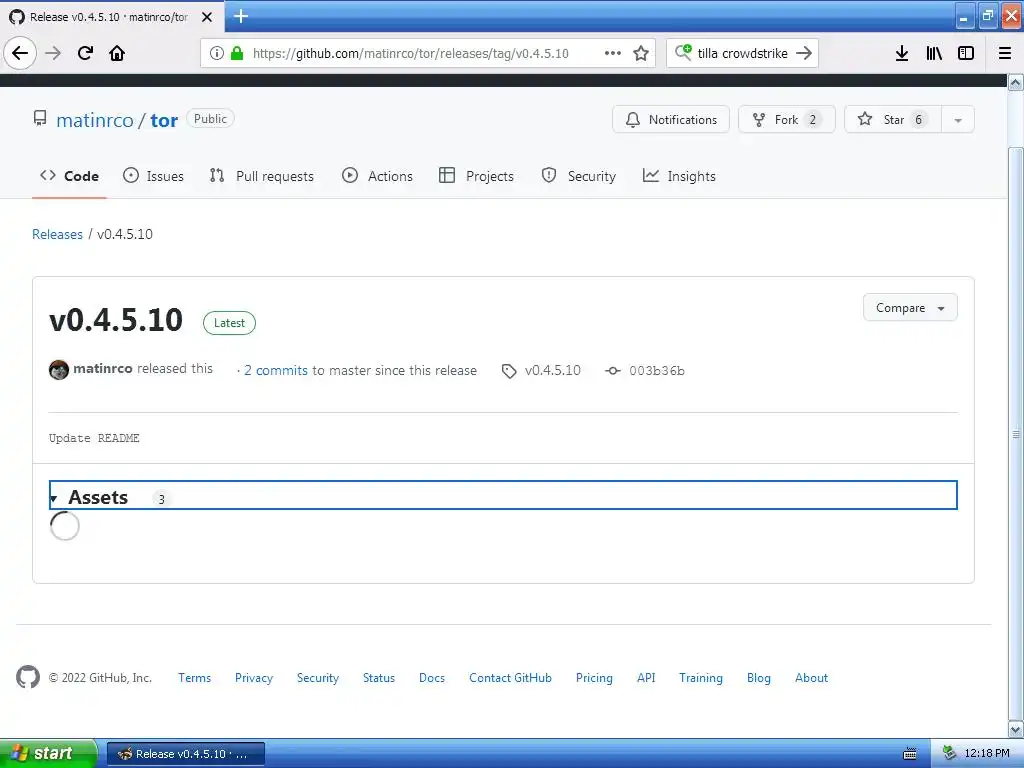Click the tilla crowdstrike search field

click(743, 53)
